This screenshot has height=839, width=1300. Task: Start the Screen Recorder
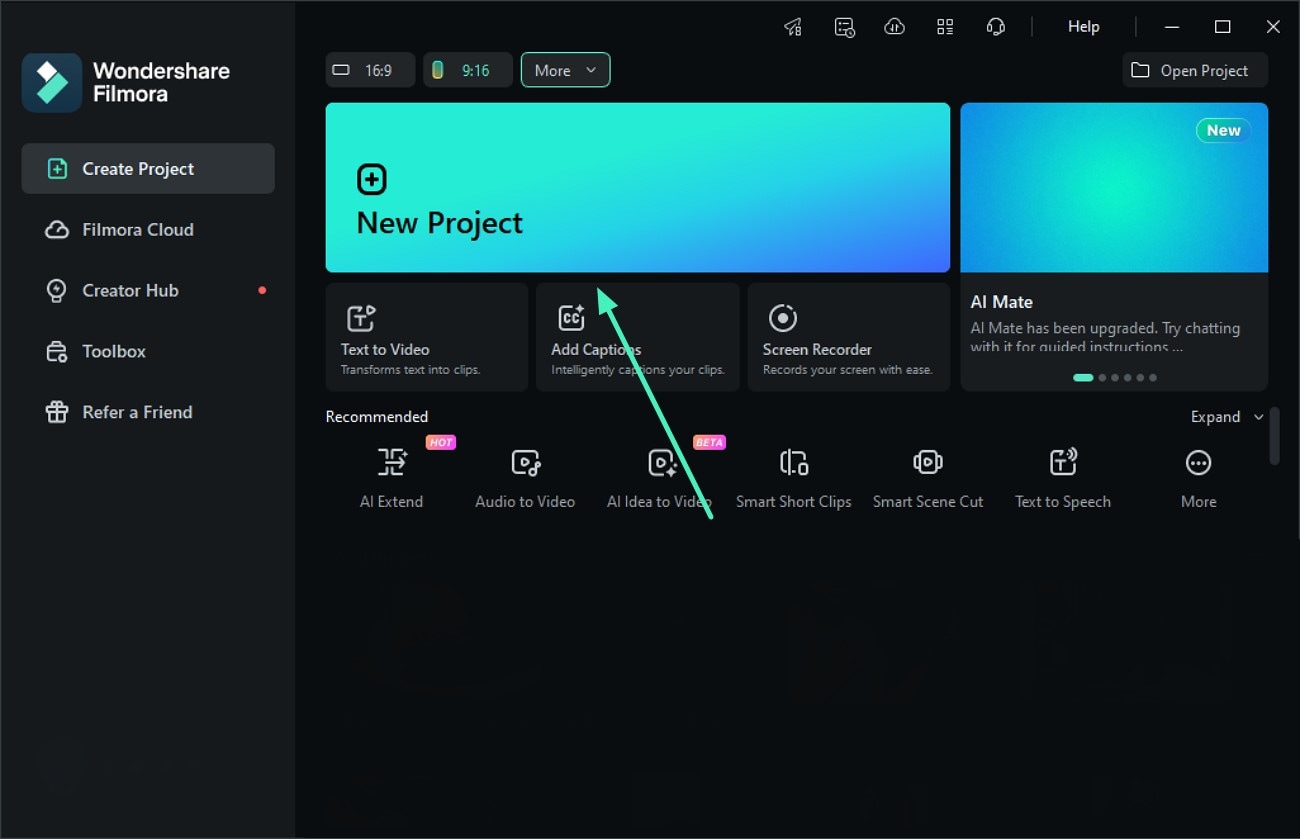[848, 337]
